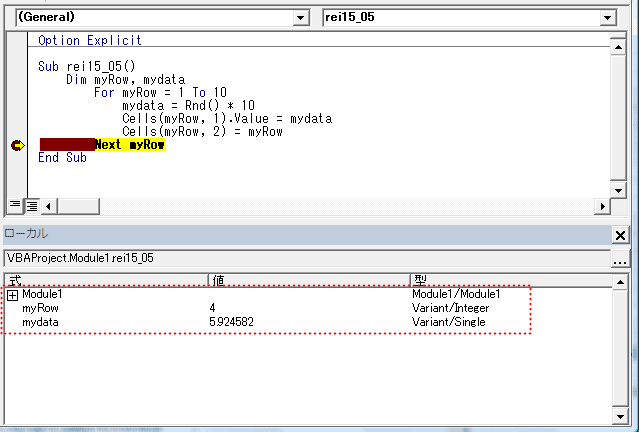Open the (General) object dropdown

coord(300,18)
